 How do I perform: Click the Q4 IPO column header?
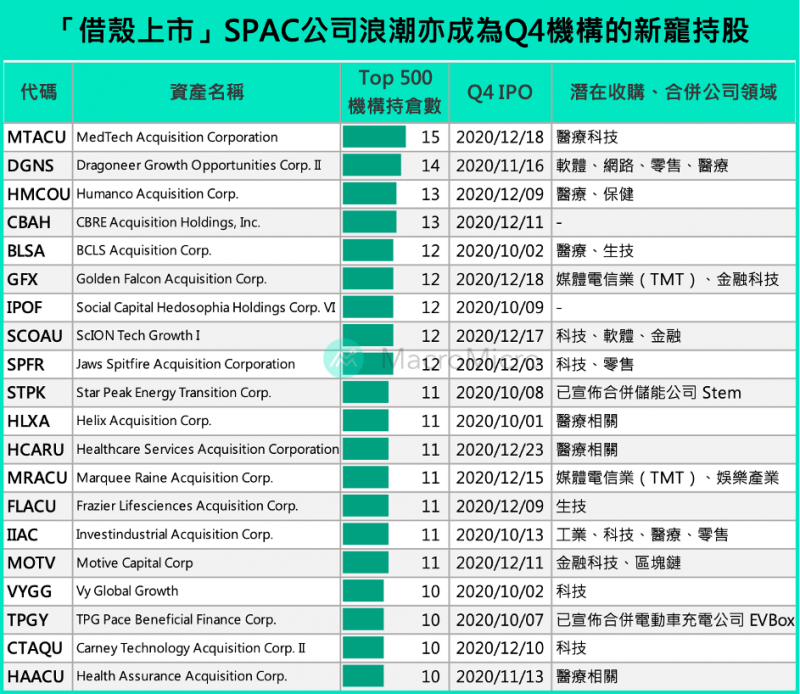[499, 92]
